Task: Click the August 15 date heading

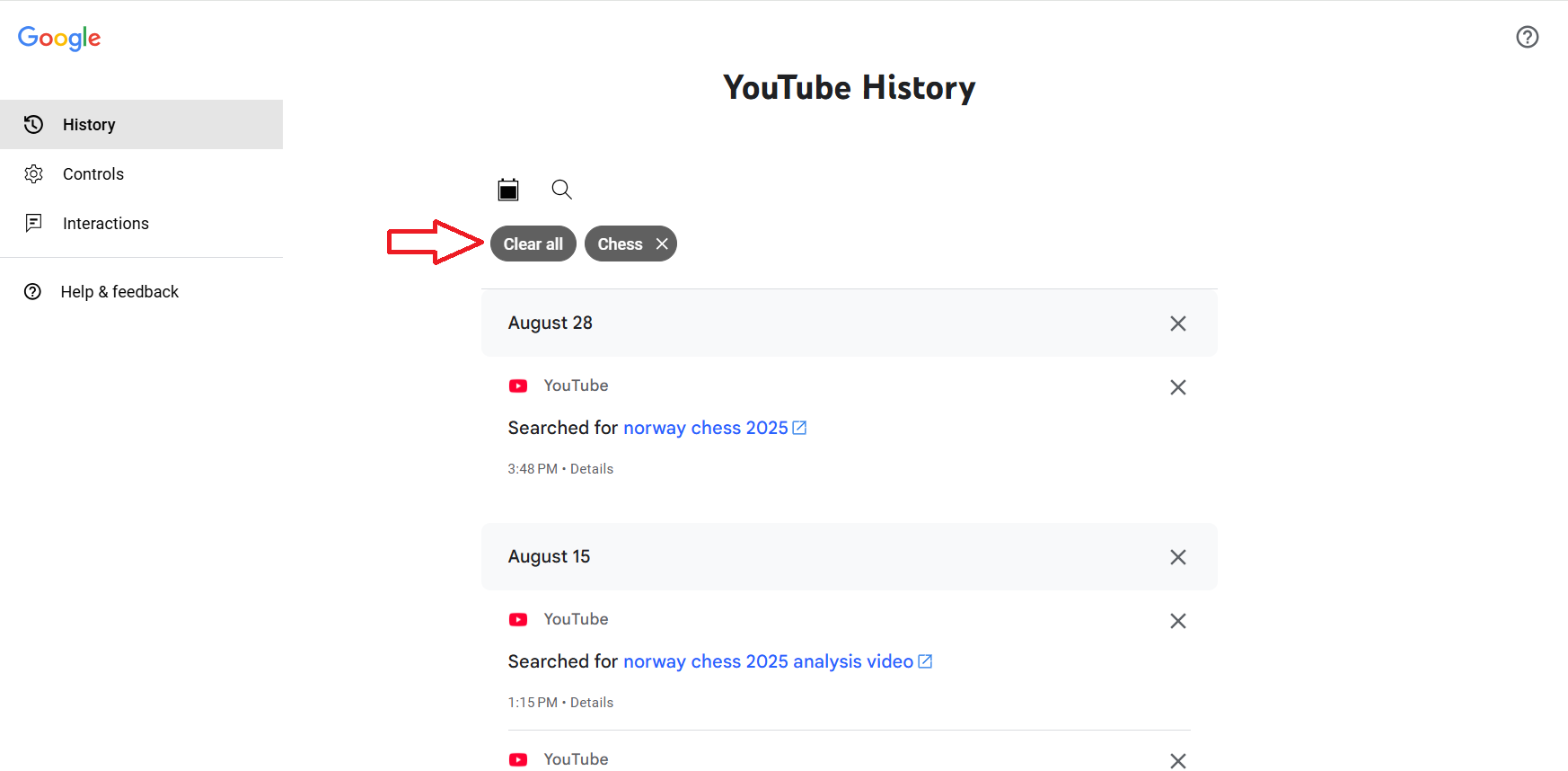Action: tap(550, 556)
